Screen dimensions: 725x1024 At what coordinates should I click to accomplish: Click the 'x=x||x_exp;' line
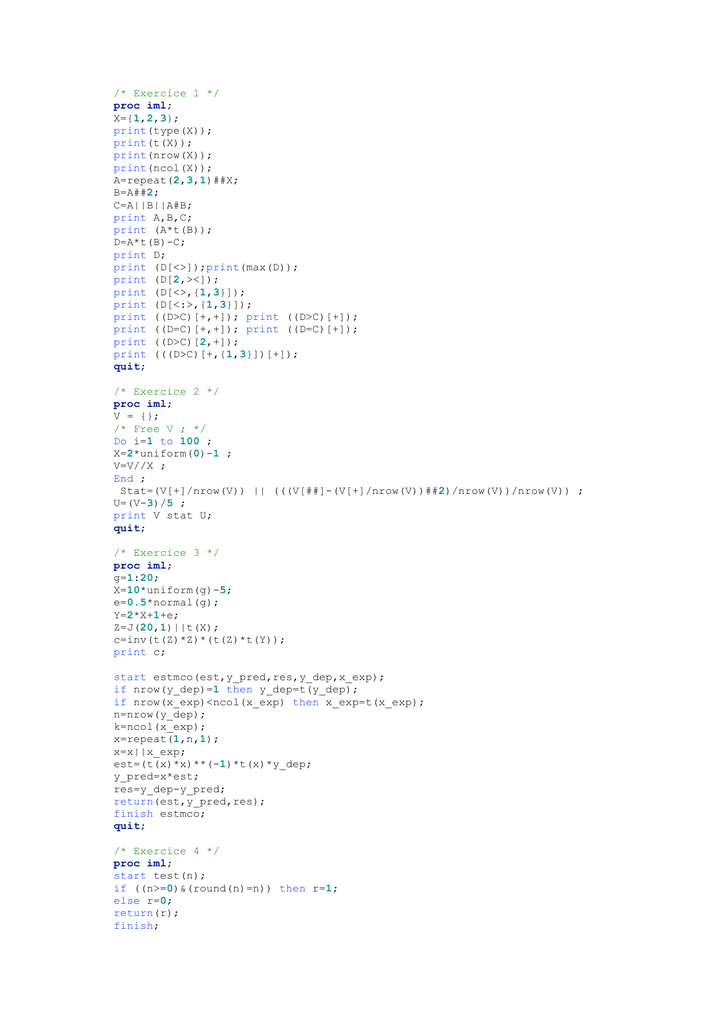pos(150,752)
